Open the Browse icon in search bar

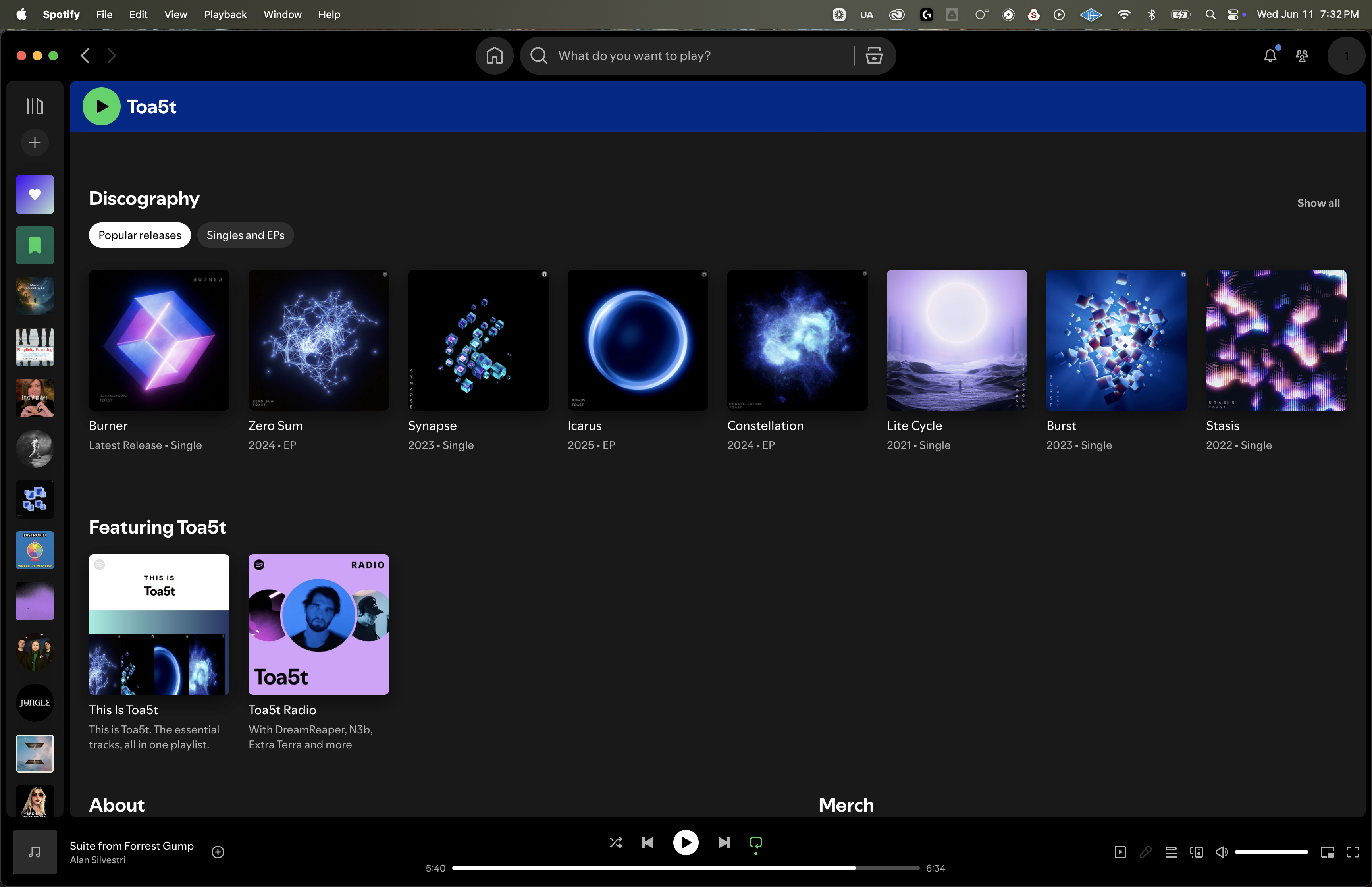click(873, 56)
